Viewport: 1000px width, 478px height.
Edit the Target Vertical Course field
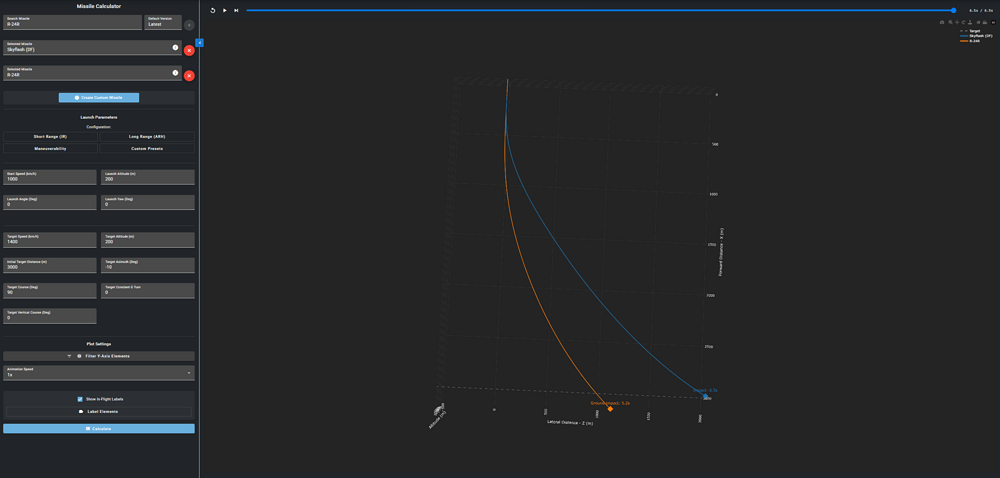[x=50, y=315]
